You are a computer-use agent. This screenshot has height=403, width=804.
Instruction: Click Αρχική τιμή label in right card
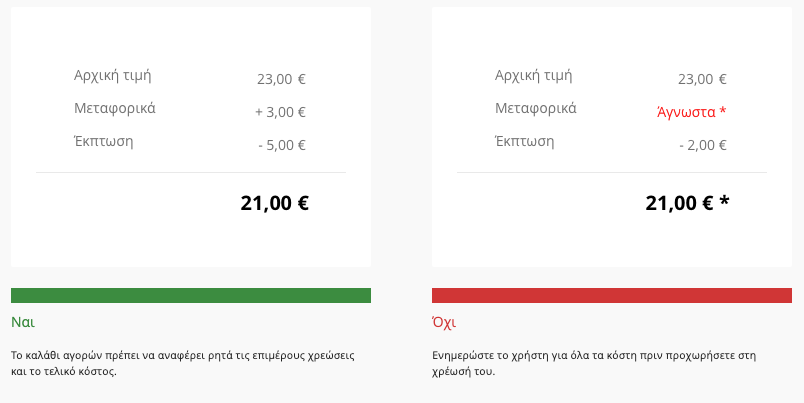pos(534,75)
